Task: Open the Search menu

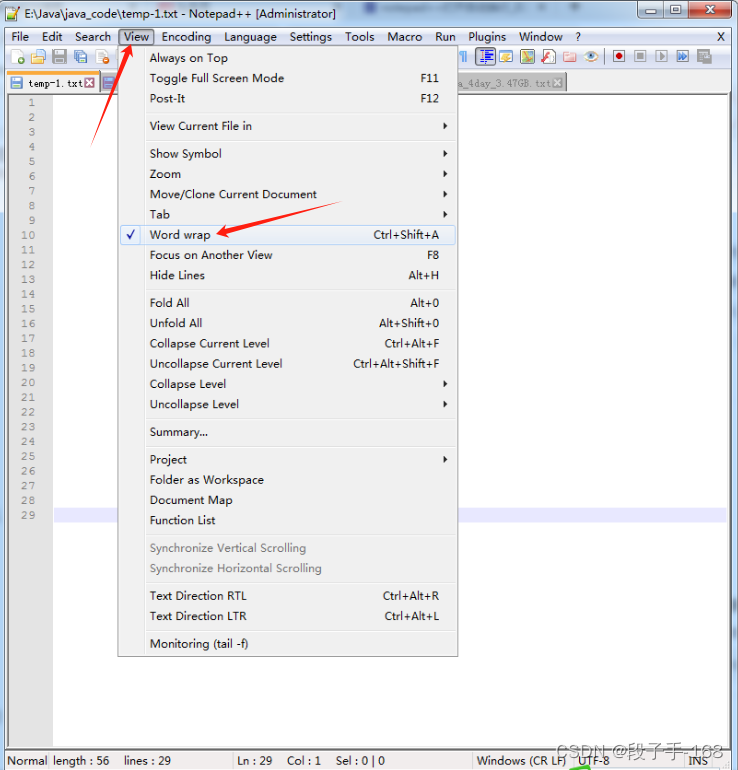Action: coord(93,37)
